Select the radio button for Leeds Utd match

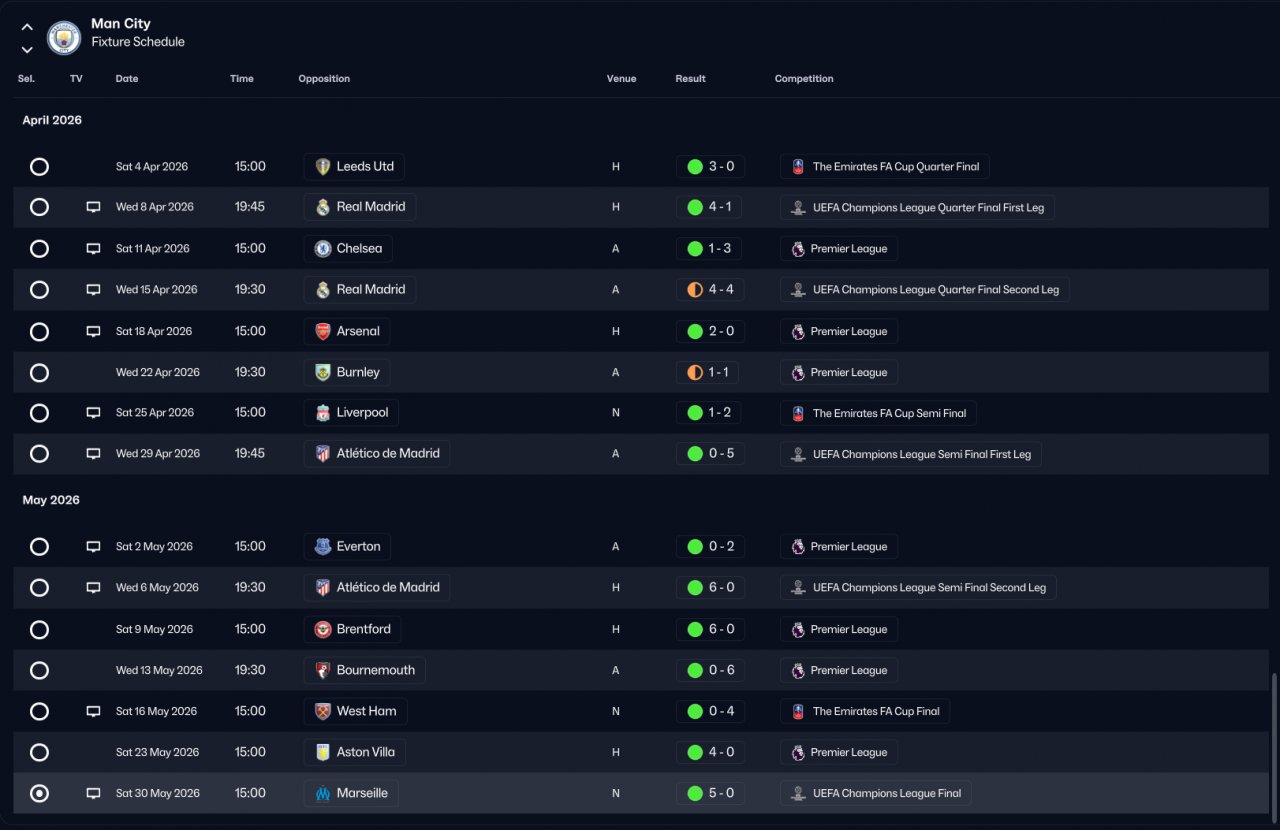39,167
